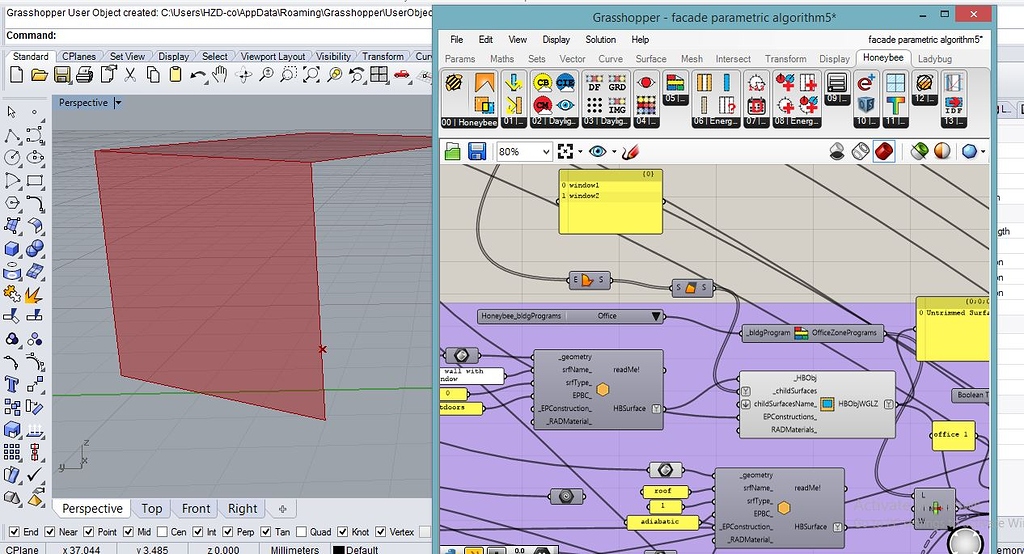The height and width of the screenshot is (554, 1024).
Task: Select the Explode tool in sidebar
Action: [33, 295]
